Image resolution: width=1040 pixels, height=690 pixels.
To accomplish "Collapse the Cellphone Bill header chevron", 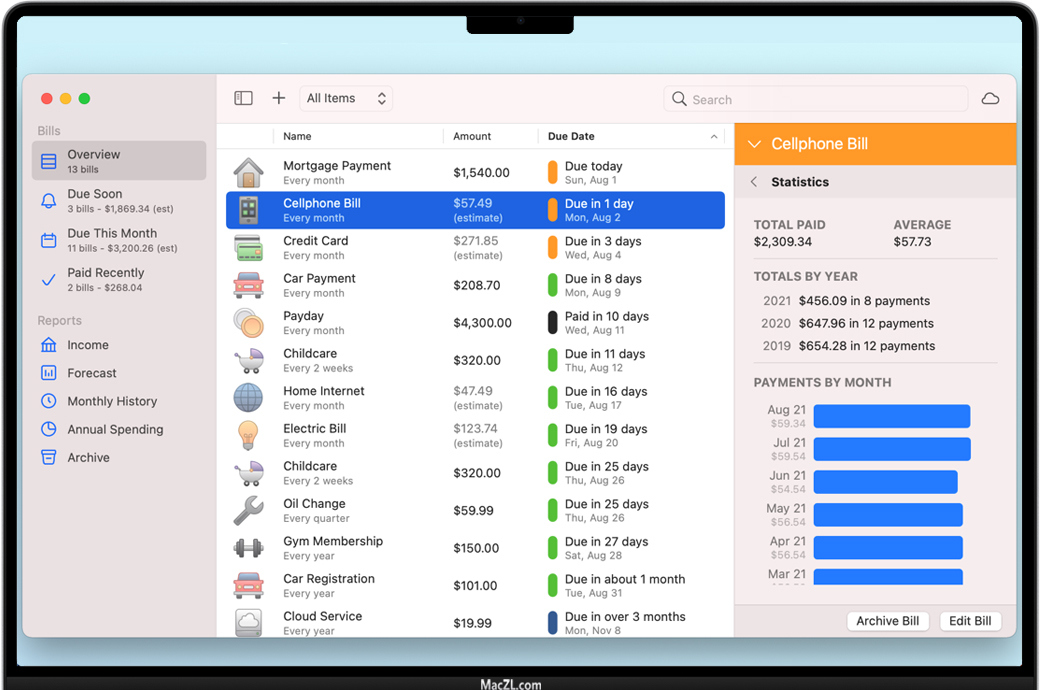I will coord(754,144).
